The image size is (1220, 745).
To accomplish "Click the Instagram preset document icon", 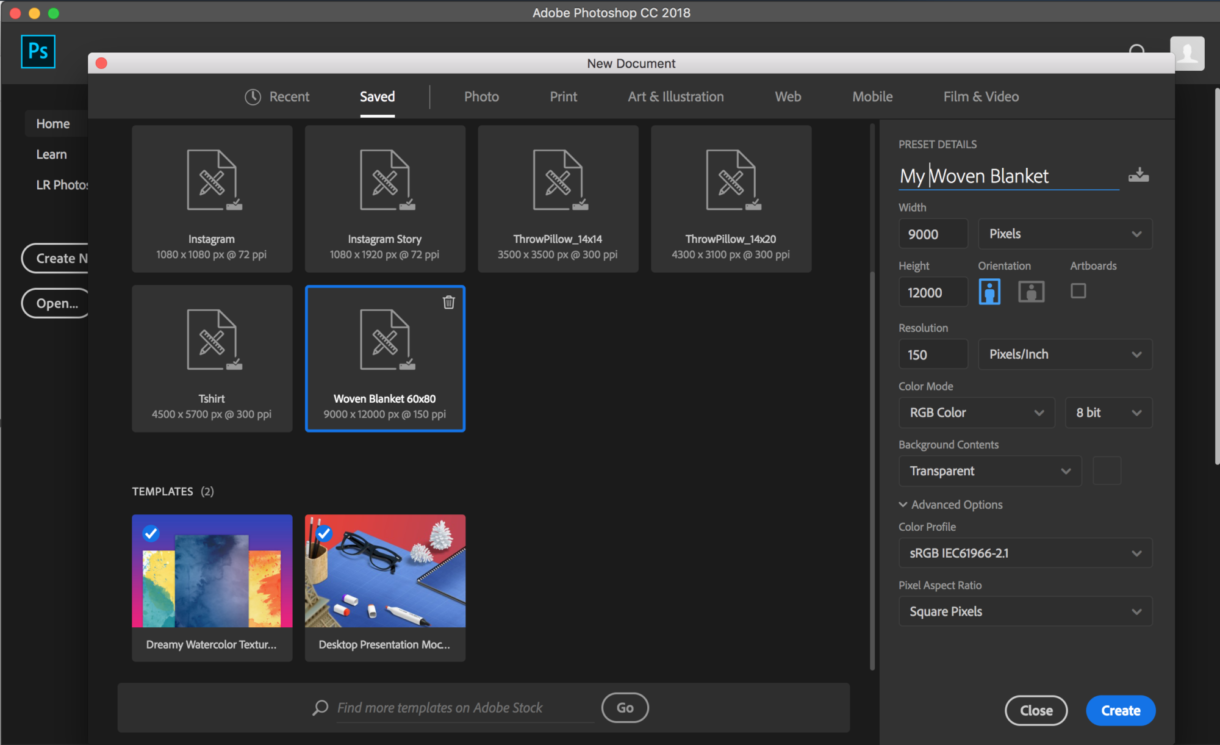I will pos(212,181).
